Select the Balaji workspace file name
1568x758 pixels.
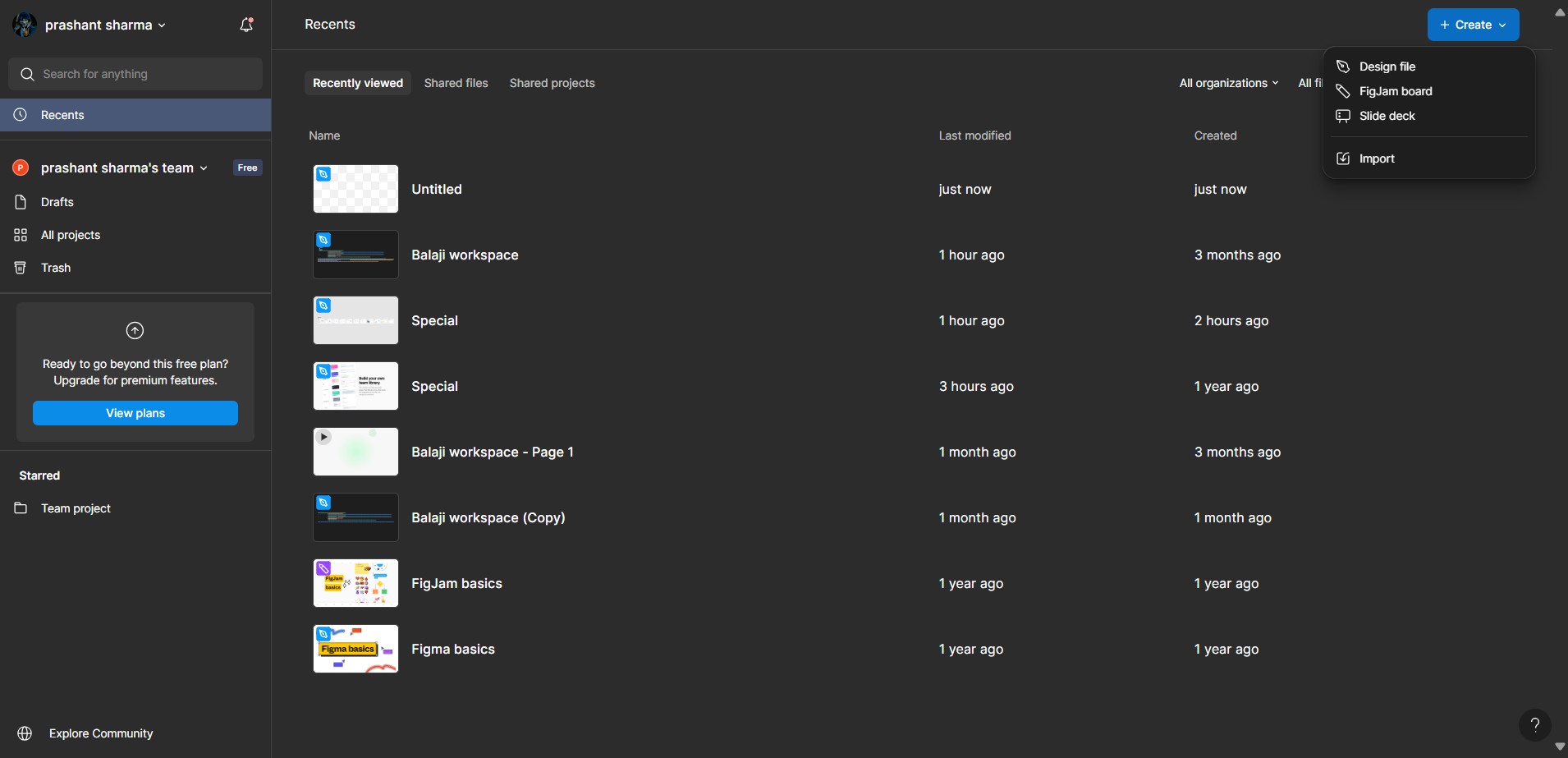(x=465, y=255)
